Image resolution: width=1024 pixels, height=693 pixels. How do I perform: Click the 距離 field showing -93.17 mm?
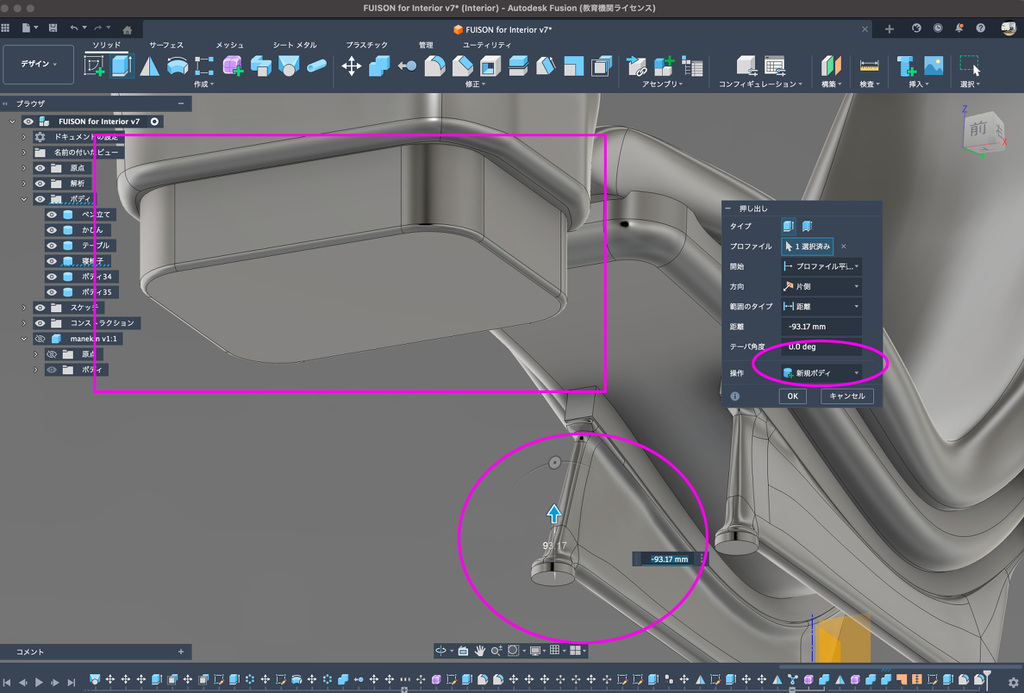click(x=821, y=326)
